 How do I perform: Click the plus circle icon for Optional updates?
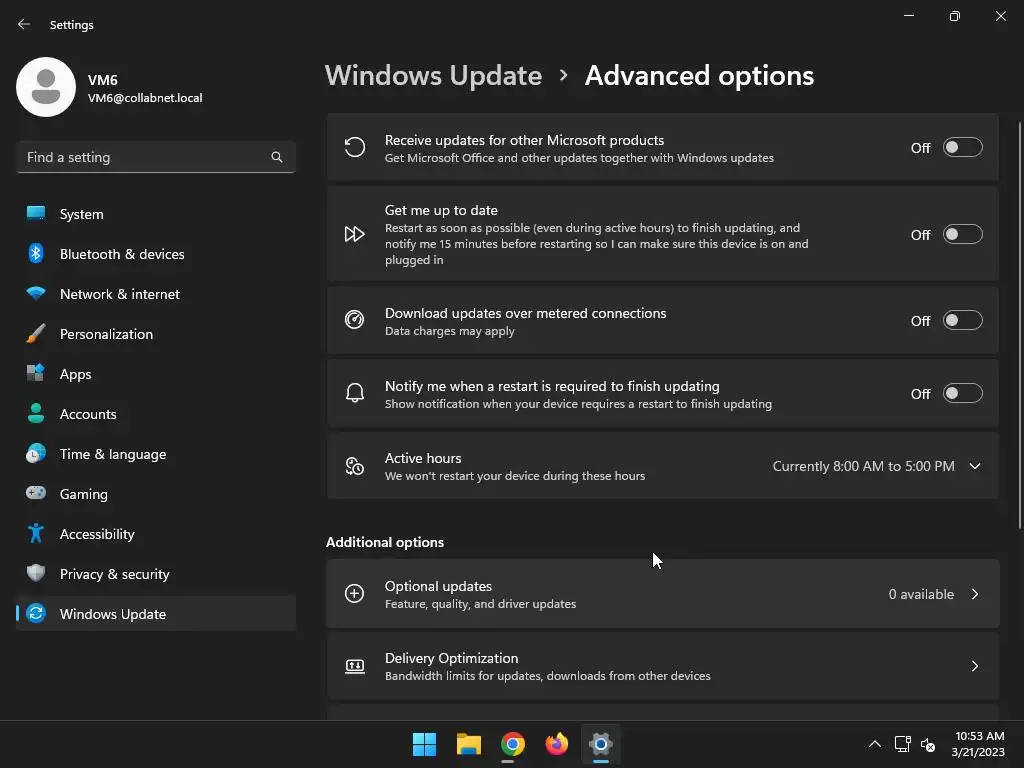pyautogui.click(x=355, y=594)
